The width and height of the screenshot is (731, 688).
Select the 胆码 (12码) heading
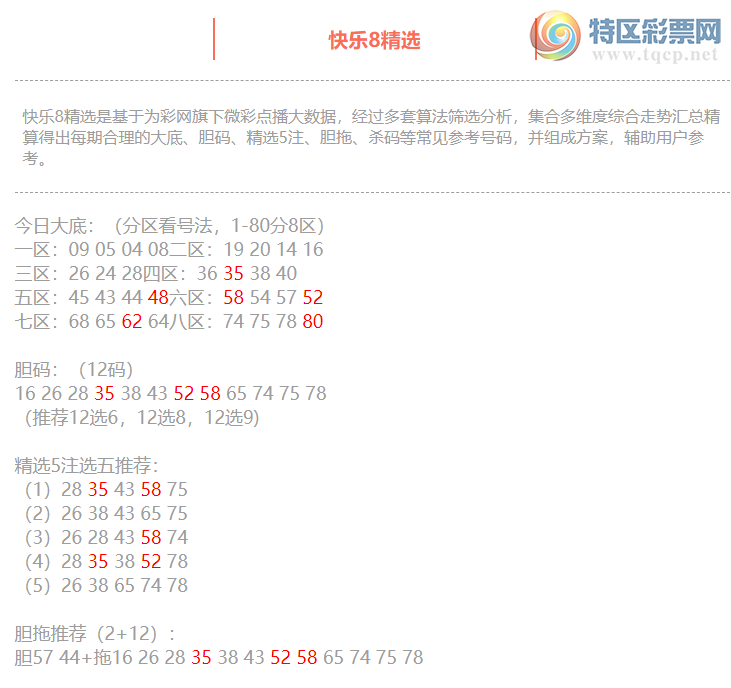pyautogui.click(x=74, y=369)
